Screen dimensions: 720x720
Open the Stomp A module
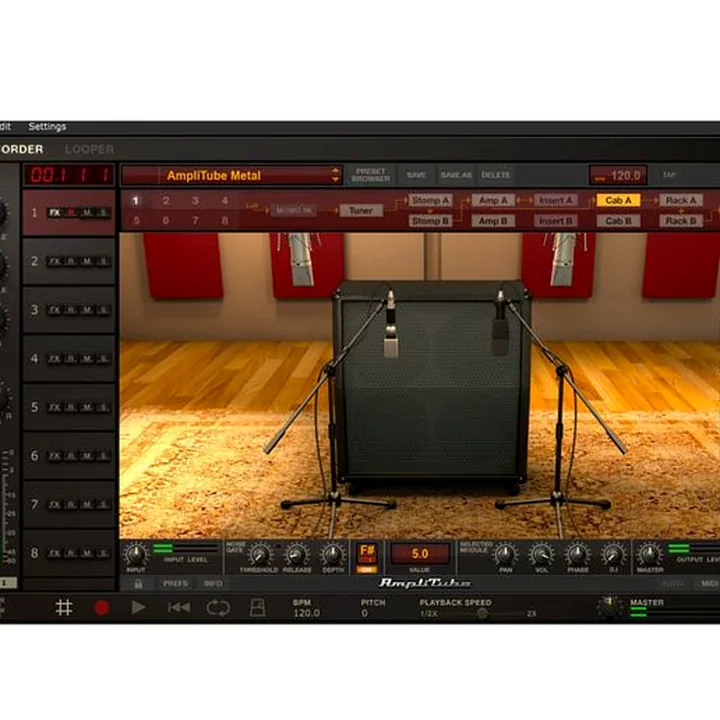click(430, 201)
